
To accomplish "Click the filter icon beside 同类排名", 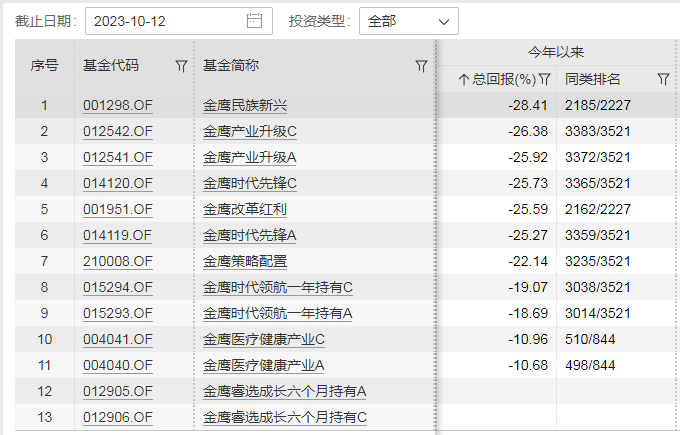I will coord(663,79).
